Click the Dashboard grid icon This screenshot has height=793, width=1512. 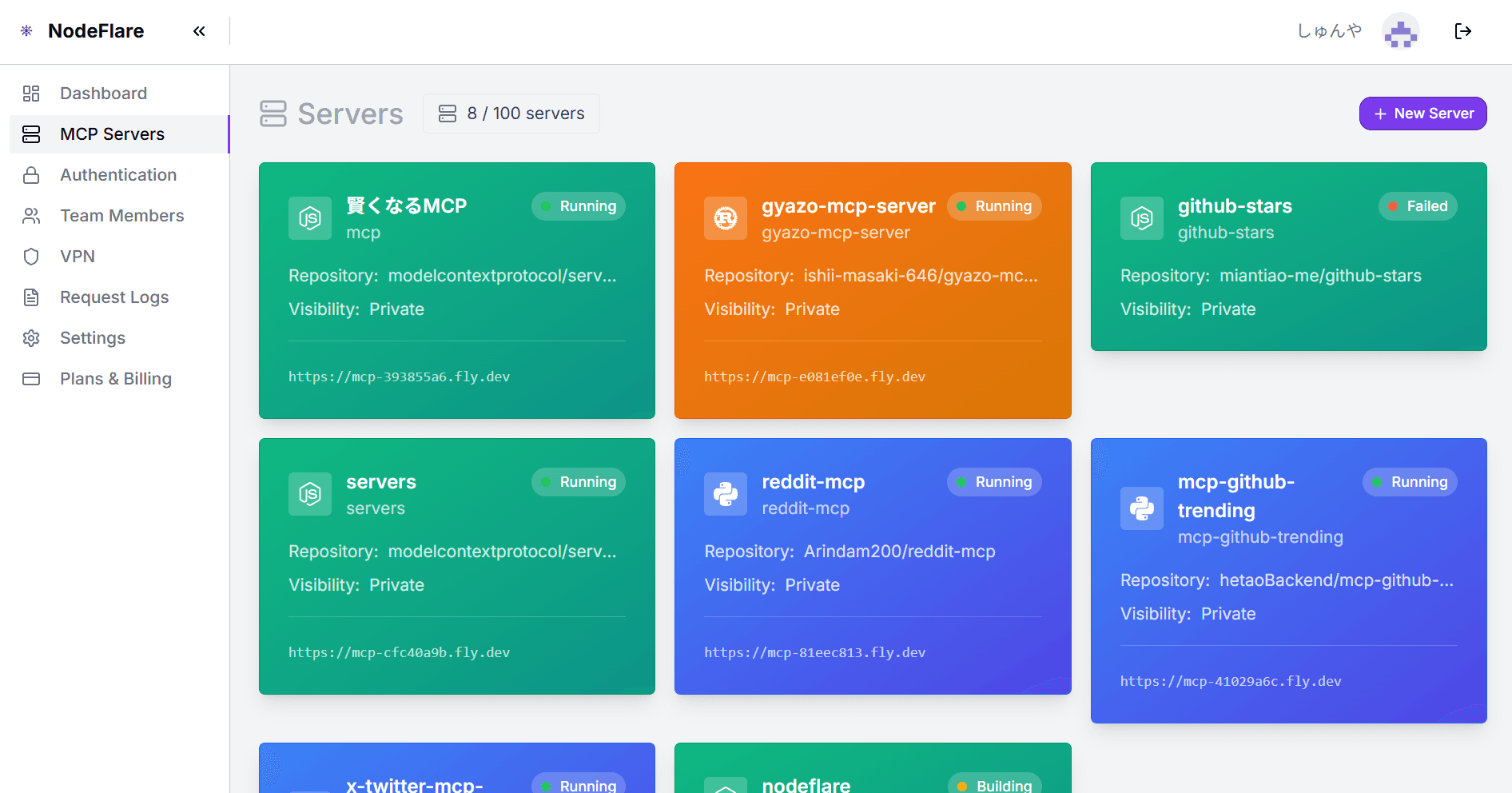pos(31,94)
